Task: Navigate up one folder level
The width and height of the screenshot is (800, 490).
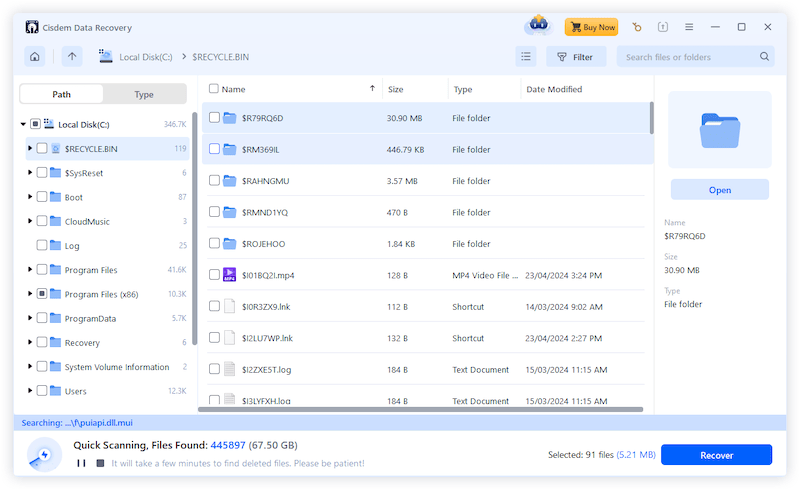Action: (x=72, y=57)
